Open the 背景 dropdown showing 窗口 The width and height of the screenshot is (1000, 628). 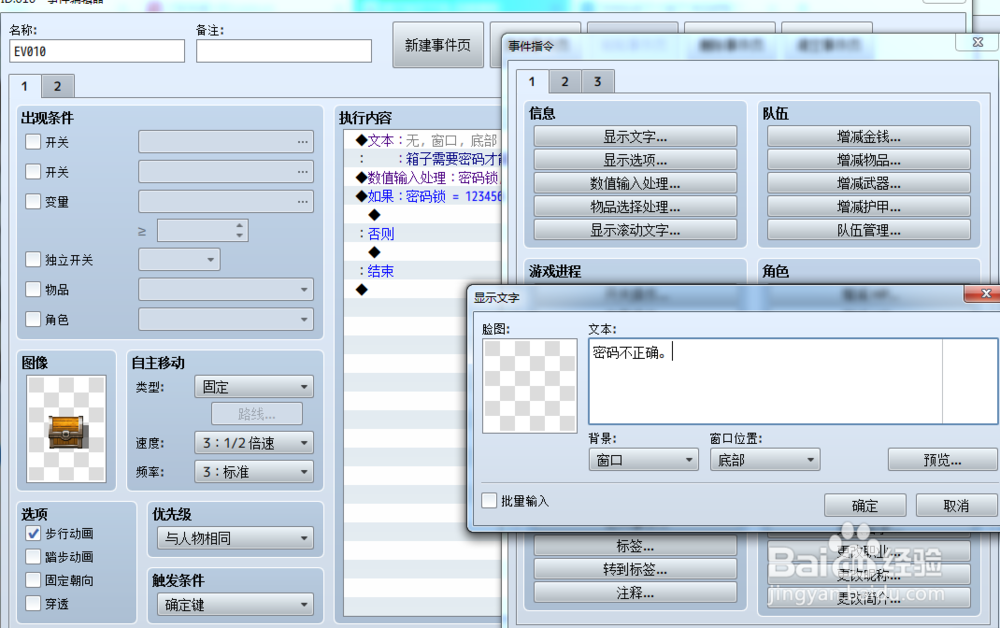[643, 460]
